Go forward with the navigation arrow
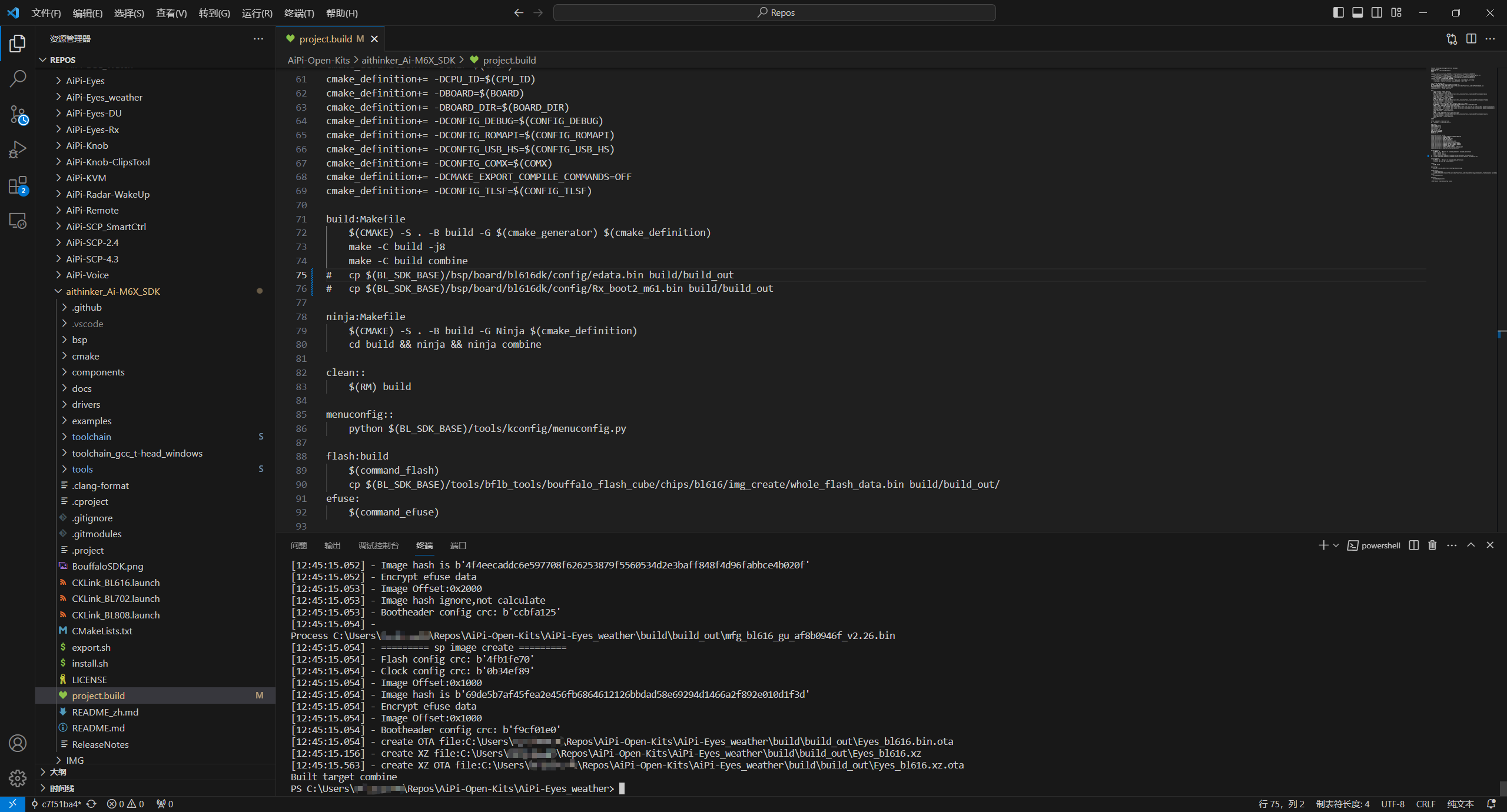 pos(538,13)
